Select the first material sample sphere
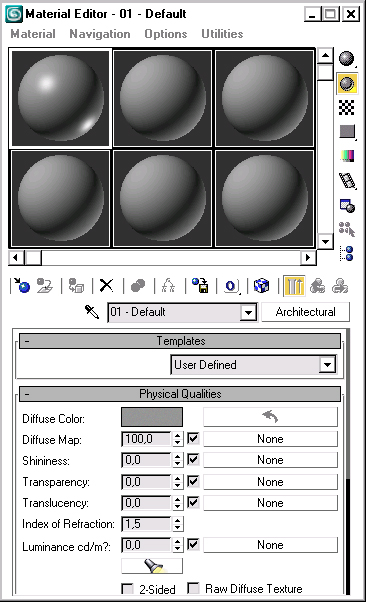The image size is (366, 602). [60, 98]
